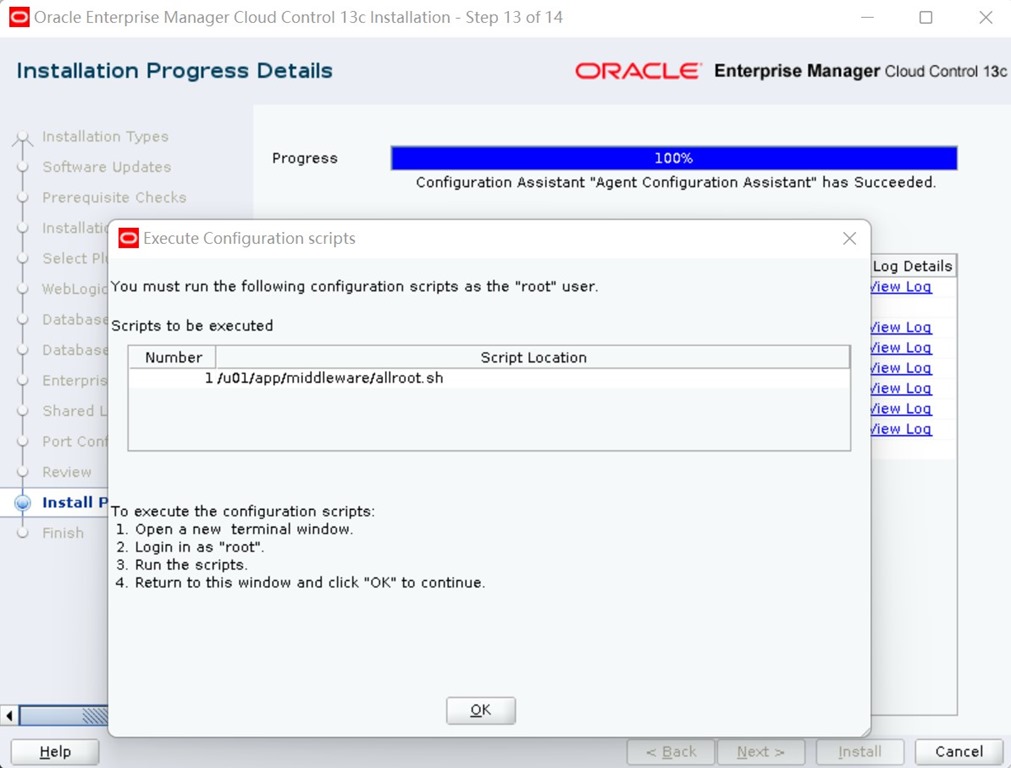Open the second View Log link
This screenshot has width=1011, height=768.
(901, 328)
